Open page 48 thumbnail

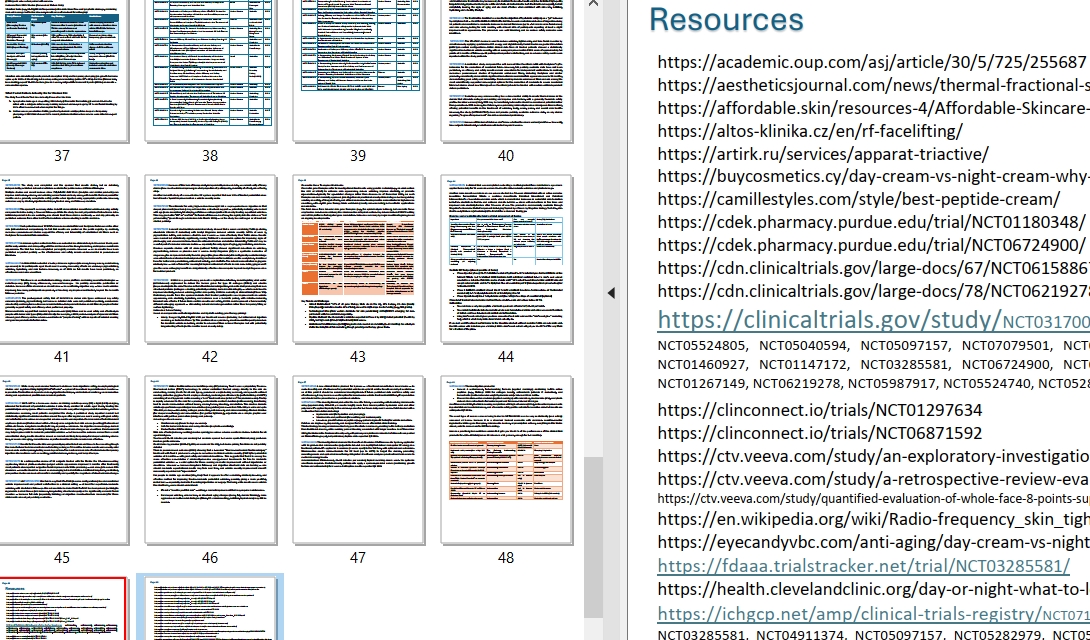point(506,460)
